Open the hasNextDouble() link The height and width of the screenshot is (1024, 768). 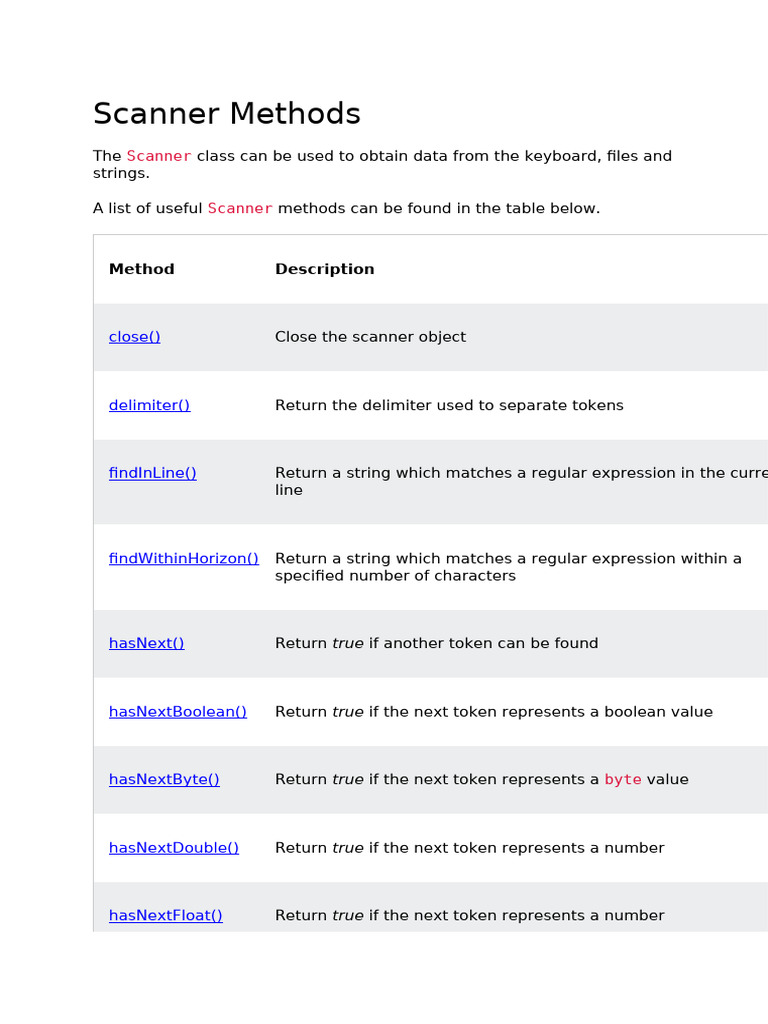[174, 848]
